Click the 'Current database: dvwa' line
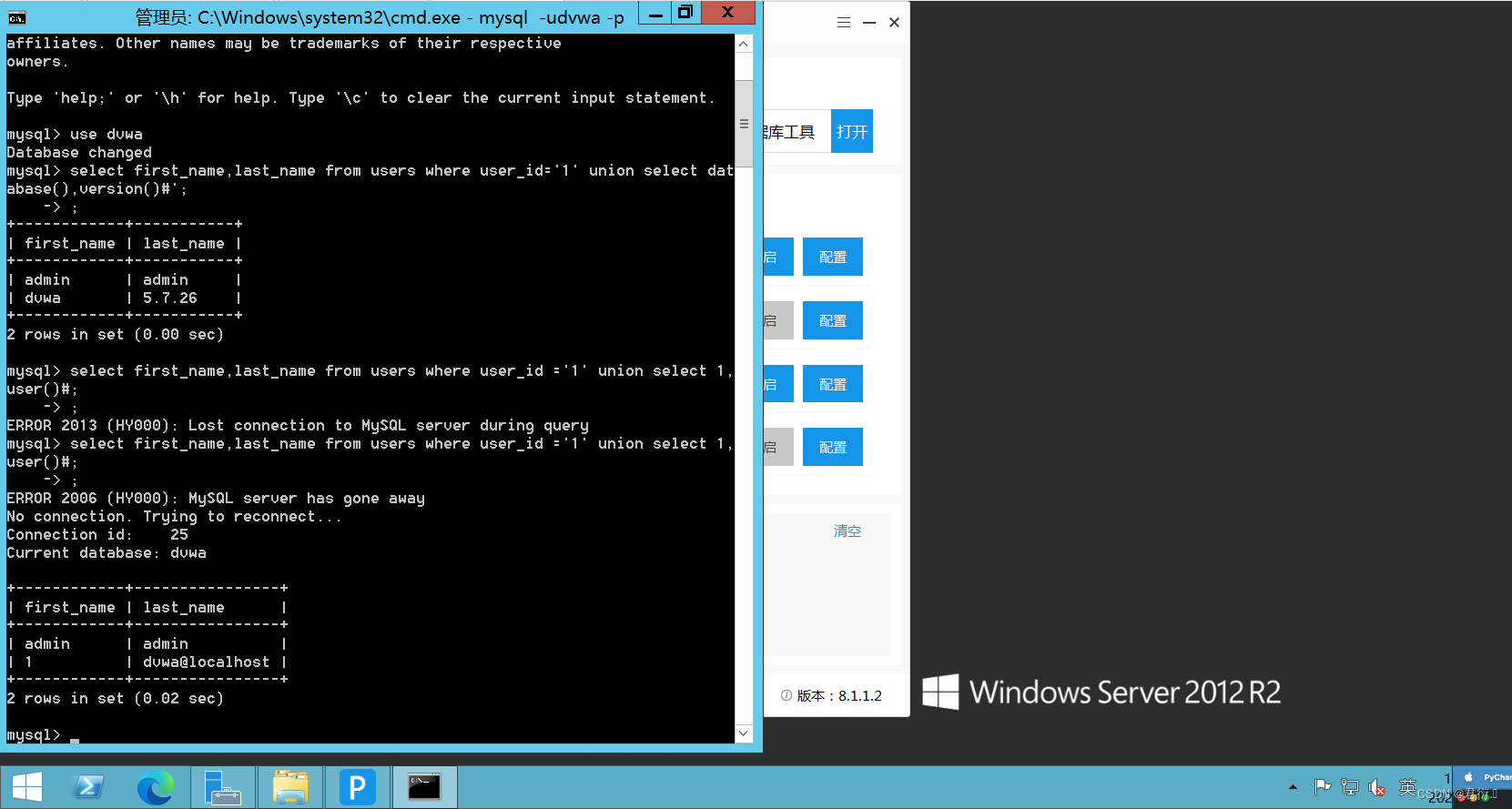Image resolution: width=1512 pixels, height=809 pixels. [x=107, y=552]
